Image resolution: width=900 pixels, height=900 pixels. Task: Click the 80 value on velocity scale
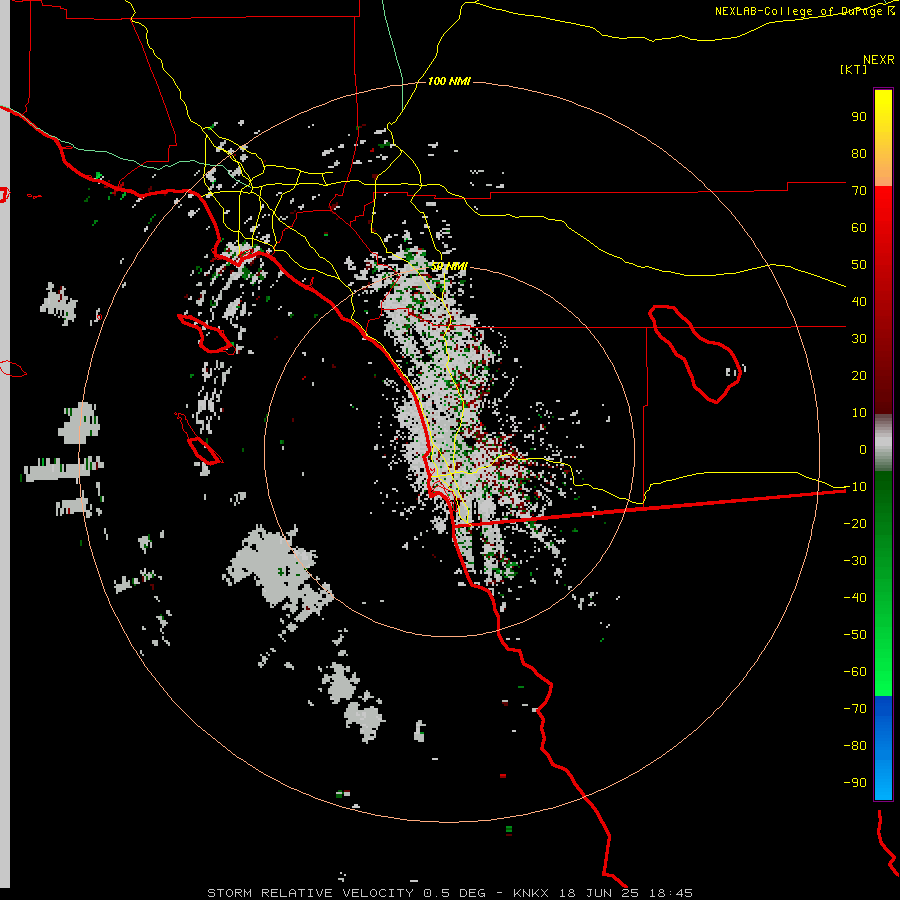tap(859, 153)
